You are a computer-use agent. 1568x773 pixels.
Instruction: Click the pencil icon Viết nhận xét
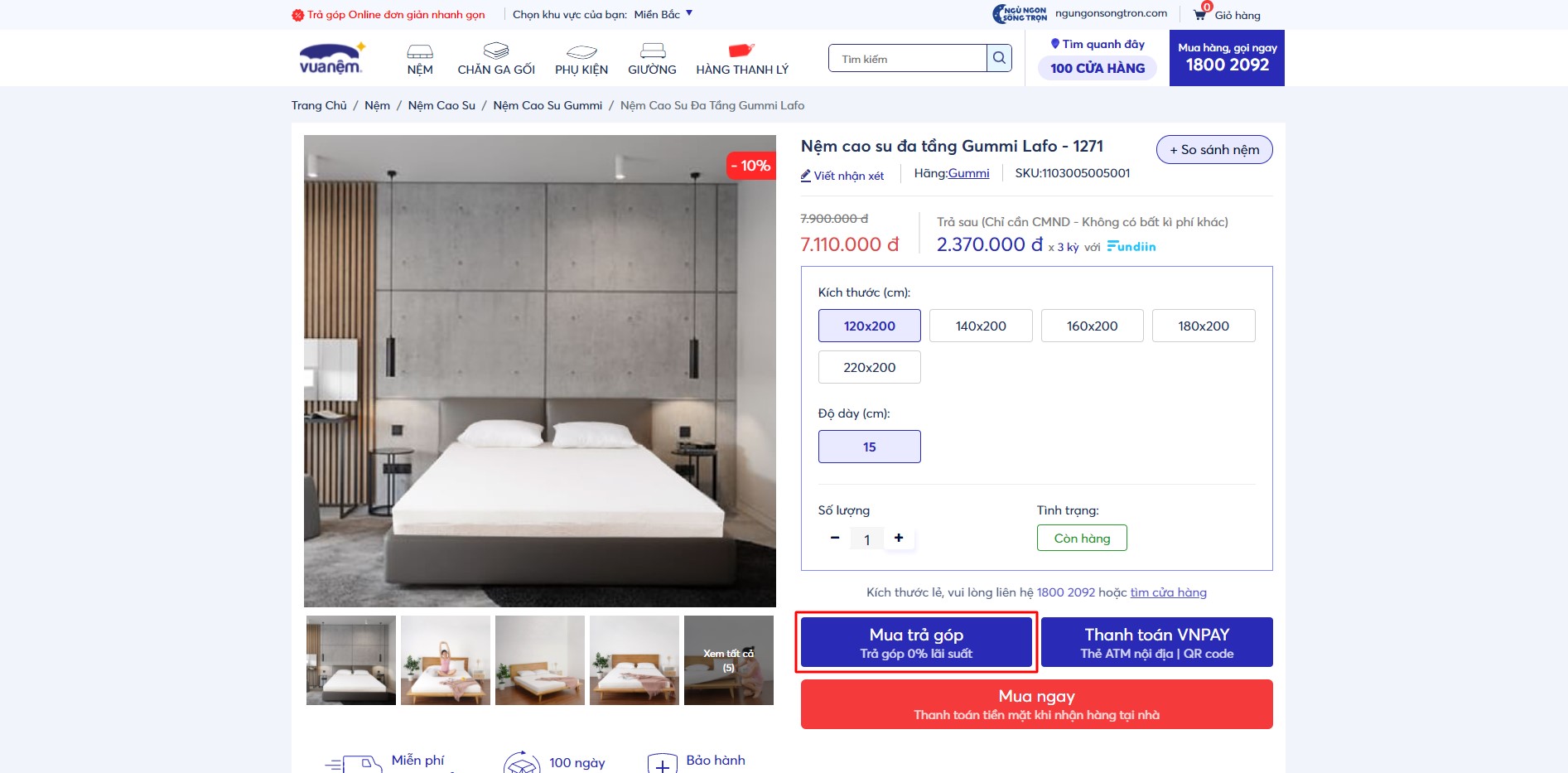(806, 176)
